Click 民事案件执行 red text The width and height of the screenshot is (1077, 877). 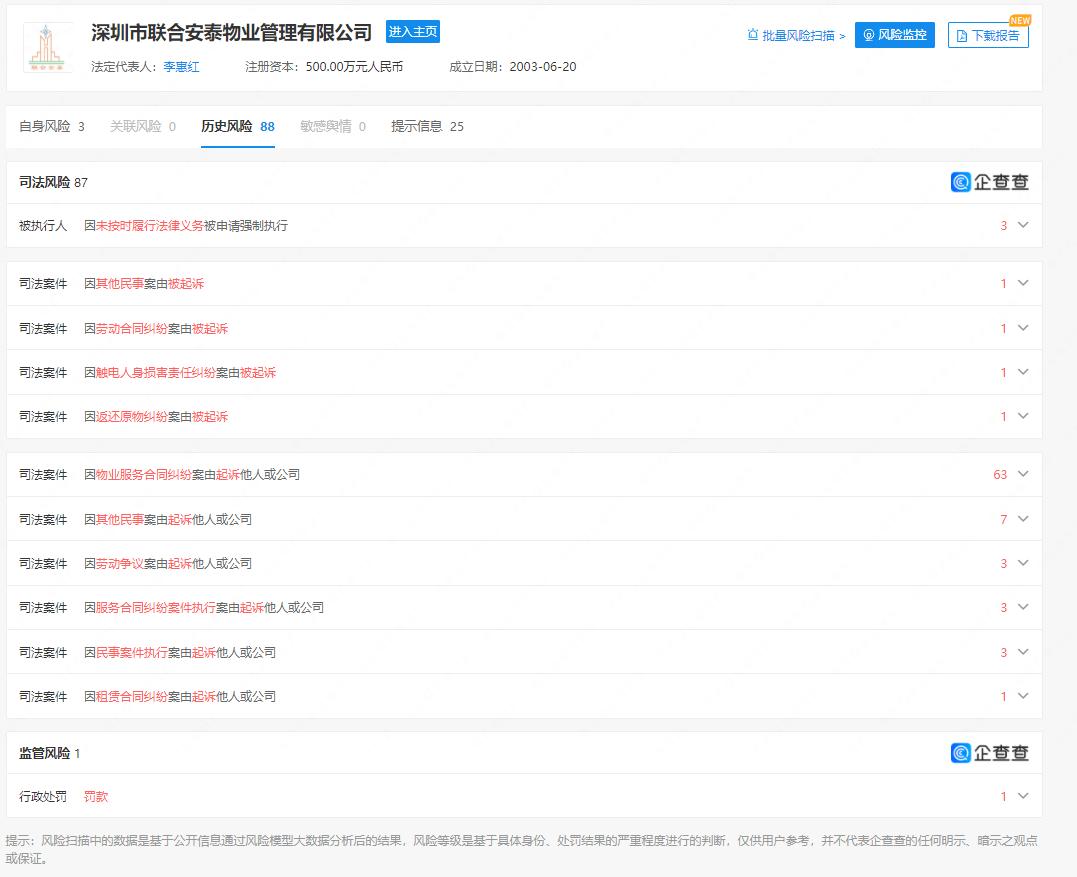(x=132, y=652)
